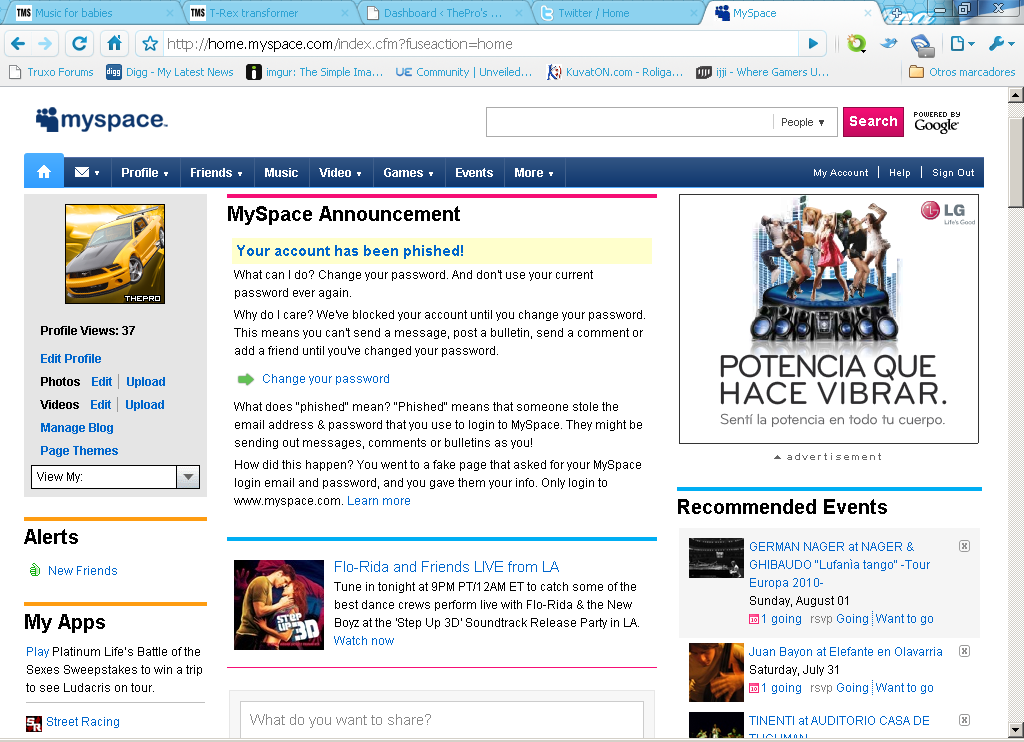Click the browser address bar

(480, 44)
